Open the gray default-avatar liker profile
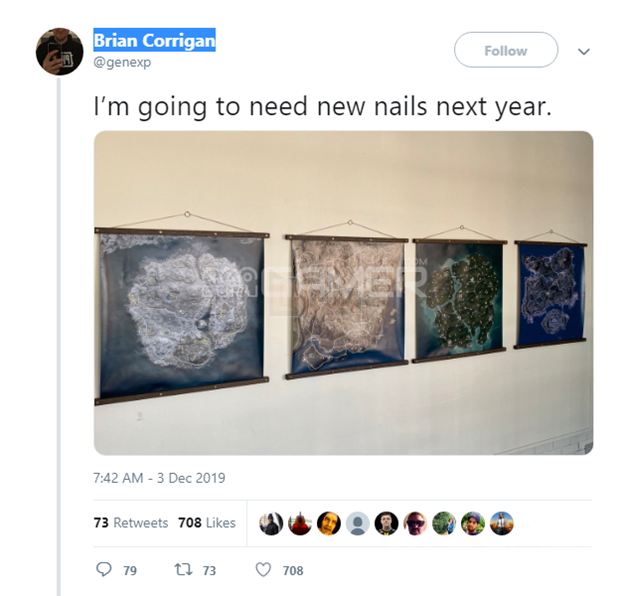 [x=357, y=523]
